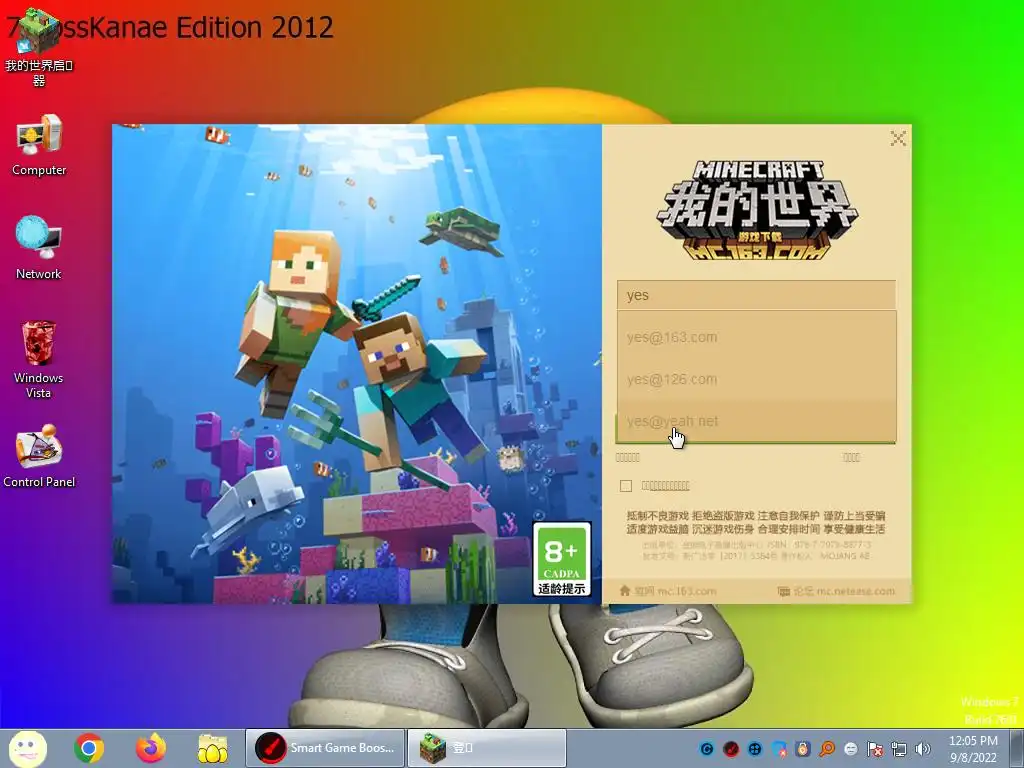This screenshot has height=768, width=1024.
Task: Open the volume speaker tray icon
Action: (923, 749)
